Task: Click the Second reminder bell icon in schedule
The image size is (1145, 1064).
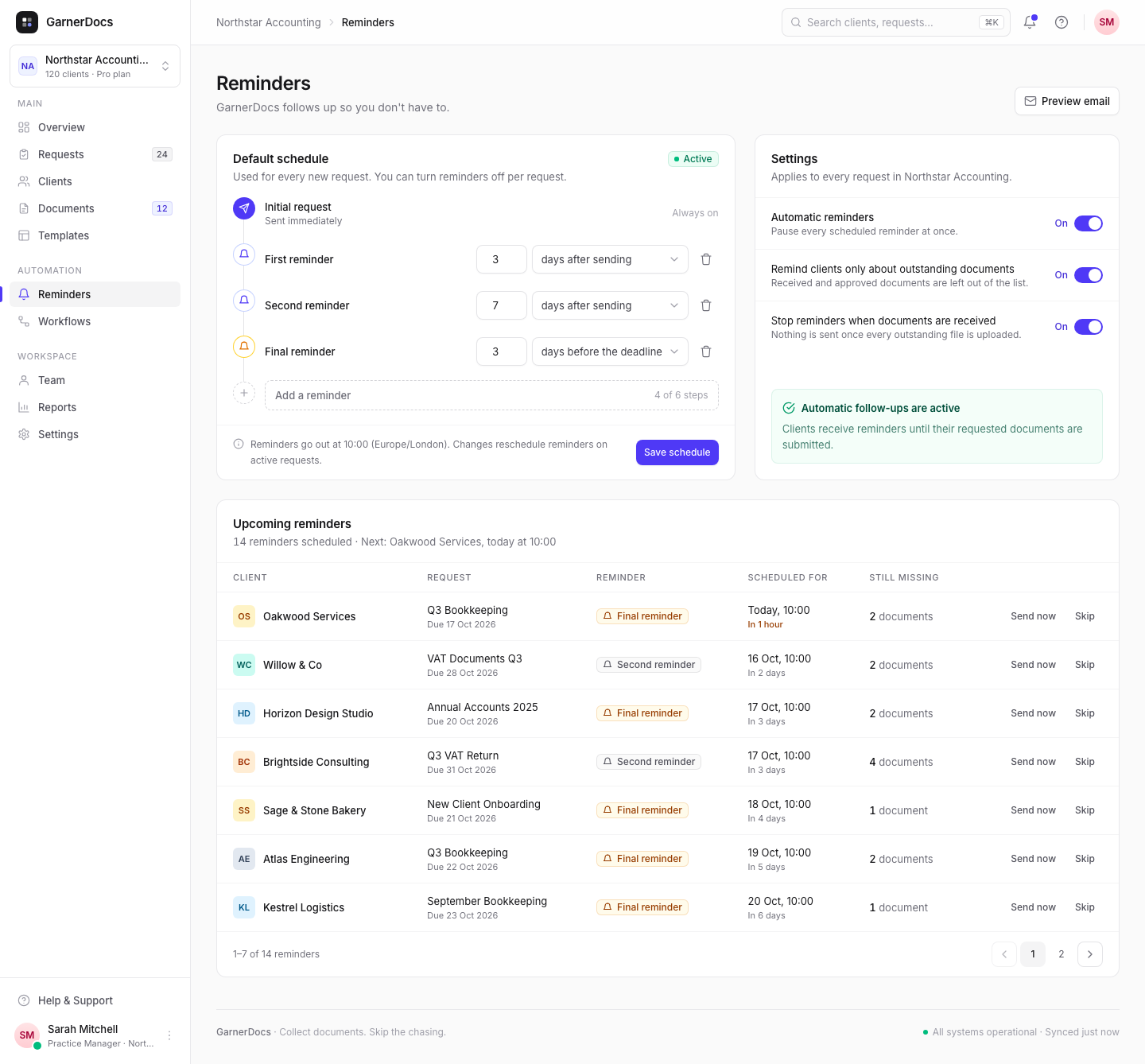Action: (x=244, y=301)
